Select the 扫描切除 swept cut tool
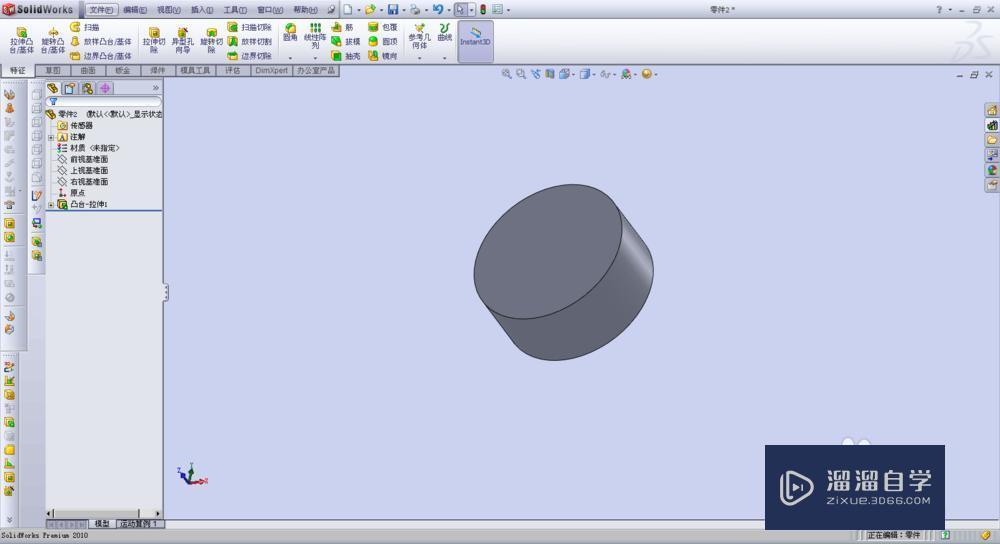Image resolution: width=1000 pixels, height=544 pixels. pos(250,27)
